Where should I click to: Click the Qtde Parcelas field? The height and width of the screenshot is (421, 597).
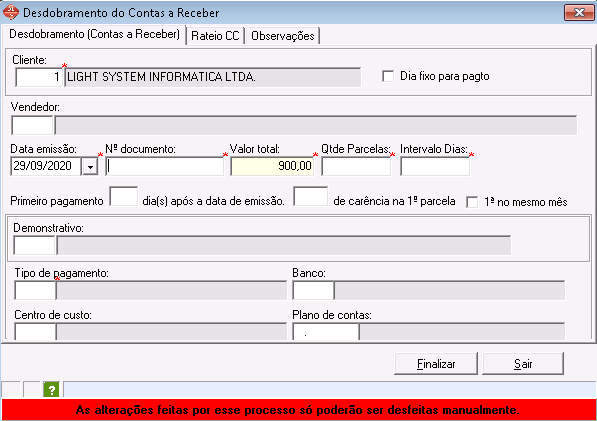click(356, 166)
